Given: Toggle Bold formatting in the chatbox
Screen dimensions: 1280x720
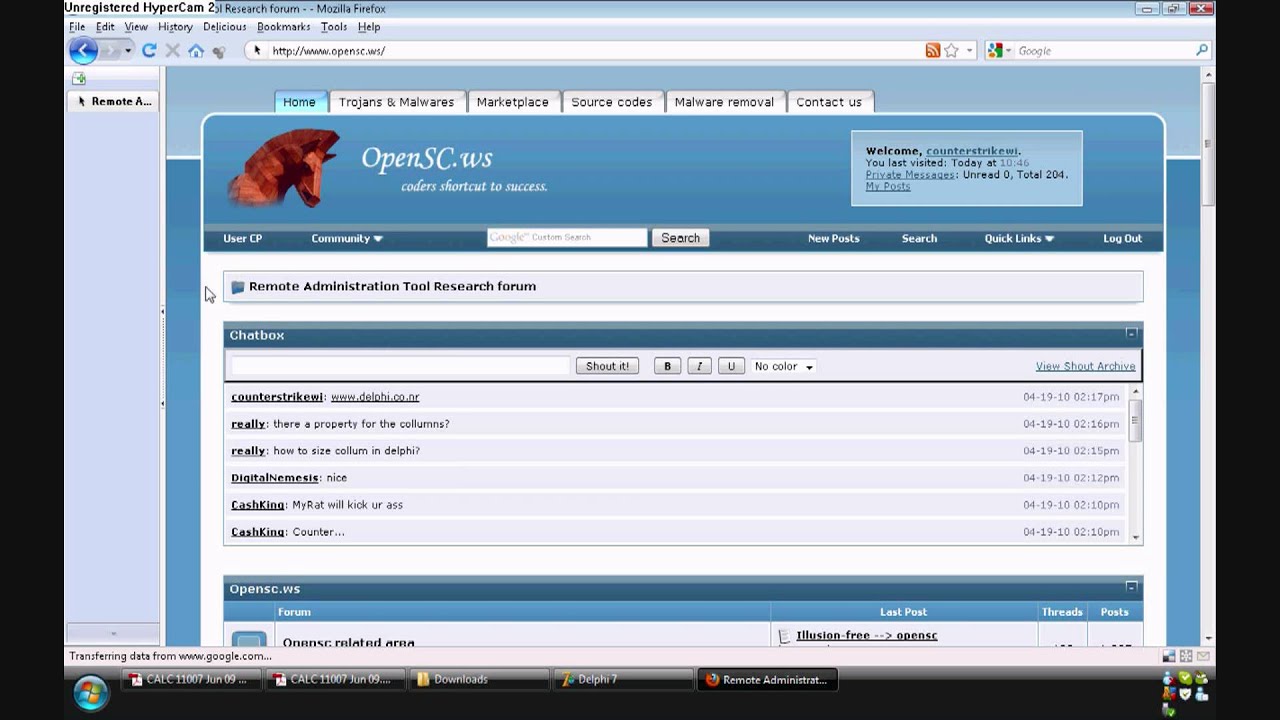Looking at the screenshot, I should click(667, 366).
